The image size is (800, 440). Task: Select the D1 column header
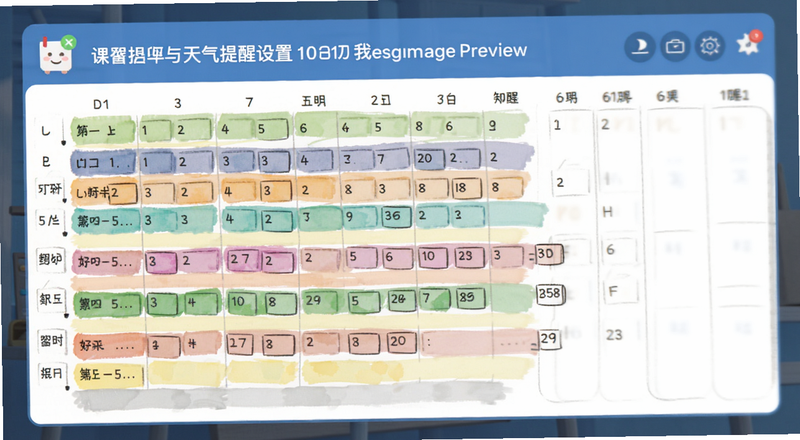[x=101, y=104]
